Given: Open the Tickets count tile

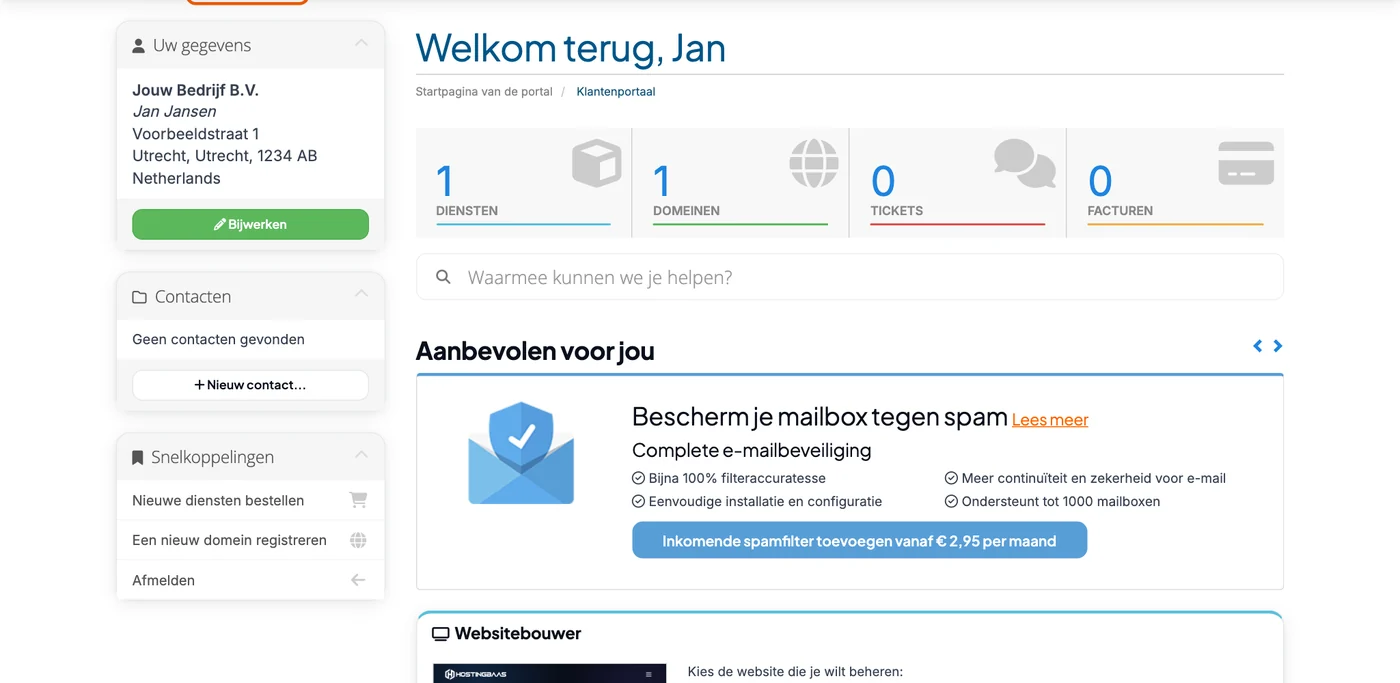Looking at the screenshot, I should 958,183.
